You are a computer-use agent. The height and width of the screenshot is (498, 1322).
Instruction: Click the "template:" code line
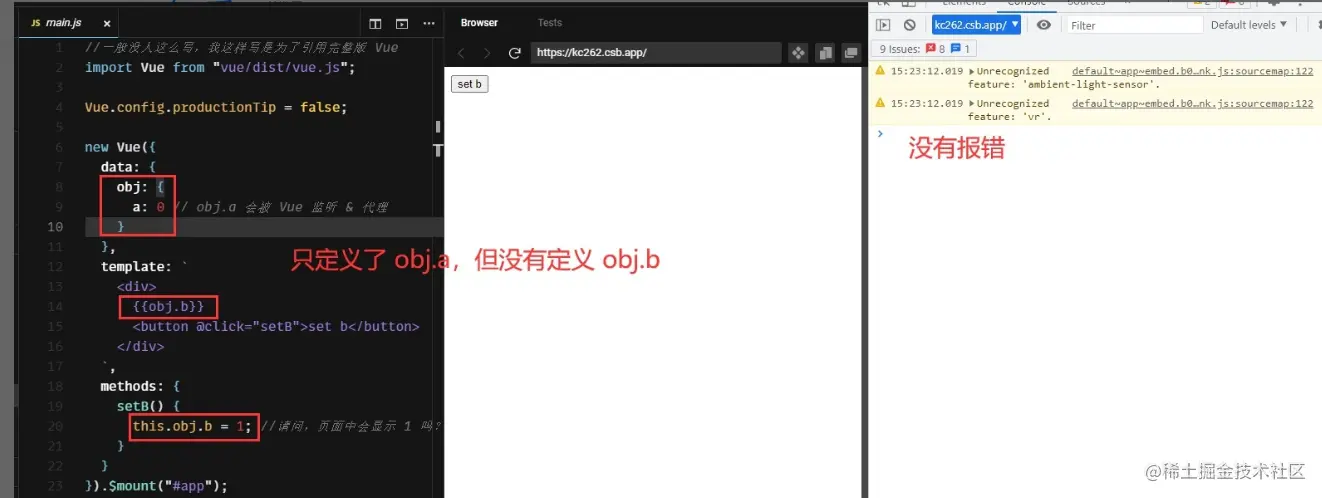(x=144, y=267)
